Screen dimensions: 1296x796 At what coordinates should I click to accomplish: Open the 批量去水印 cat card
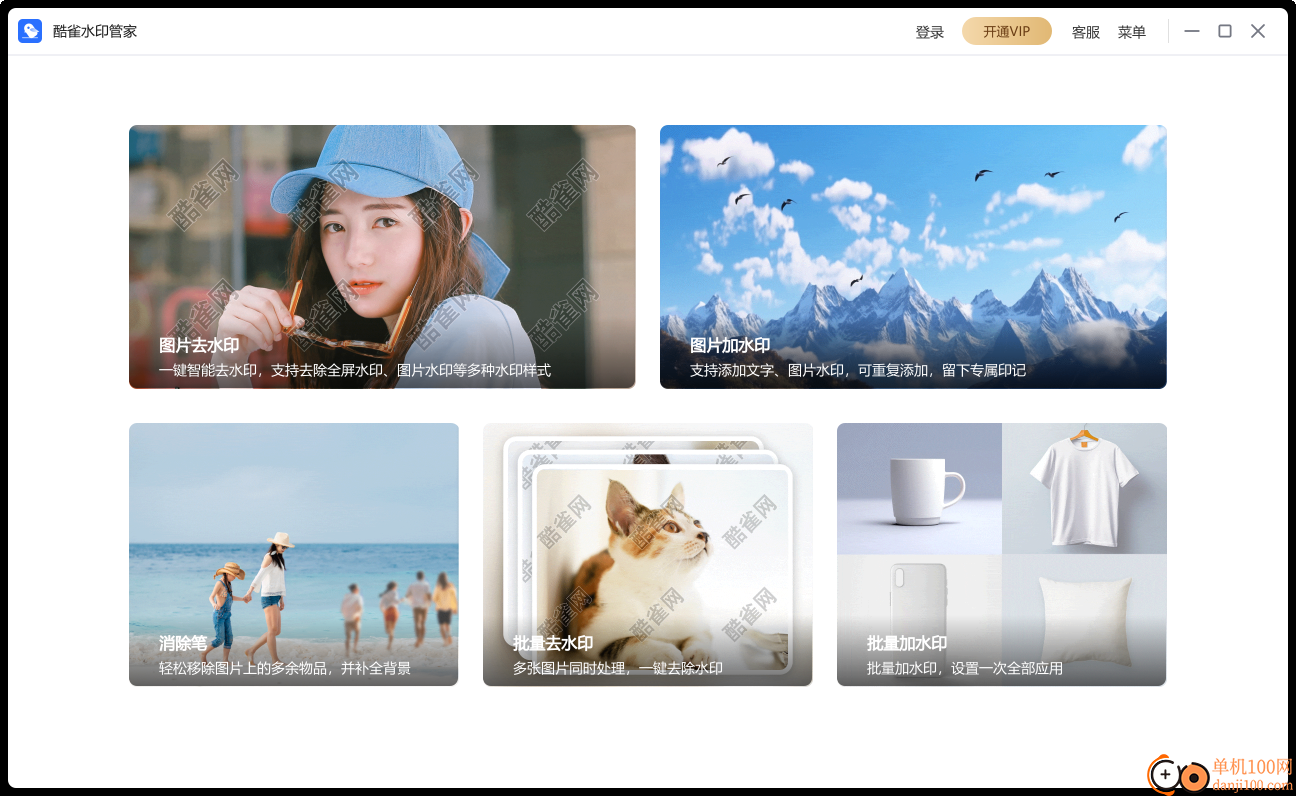[x=648, y=554]
